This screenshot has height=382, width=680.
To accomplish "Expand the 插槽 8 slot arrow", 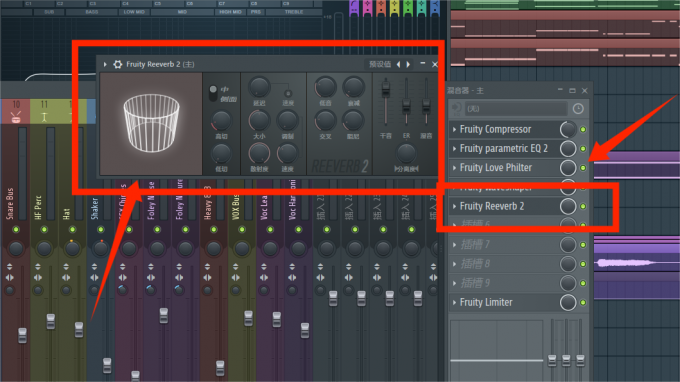I will 454,264.
